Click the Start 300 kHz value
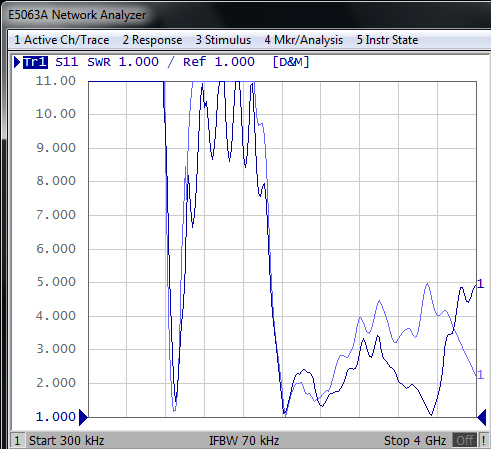Viewport: 491px width, 449px height. 67,441
